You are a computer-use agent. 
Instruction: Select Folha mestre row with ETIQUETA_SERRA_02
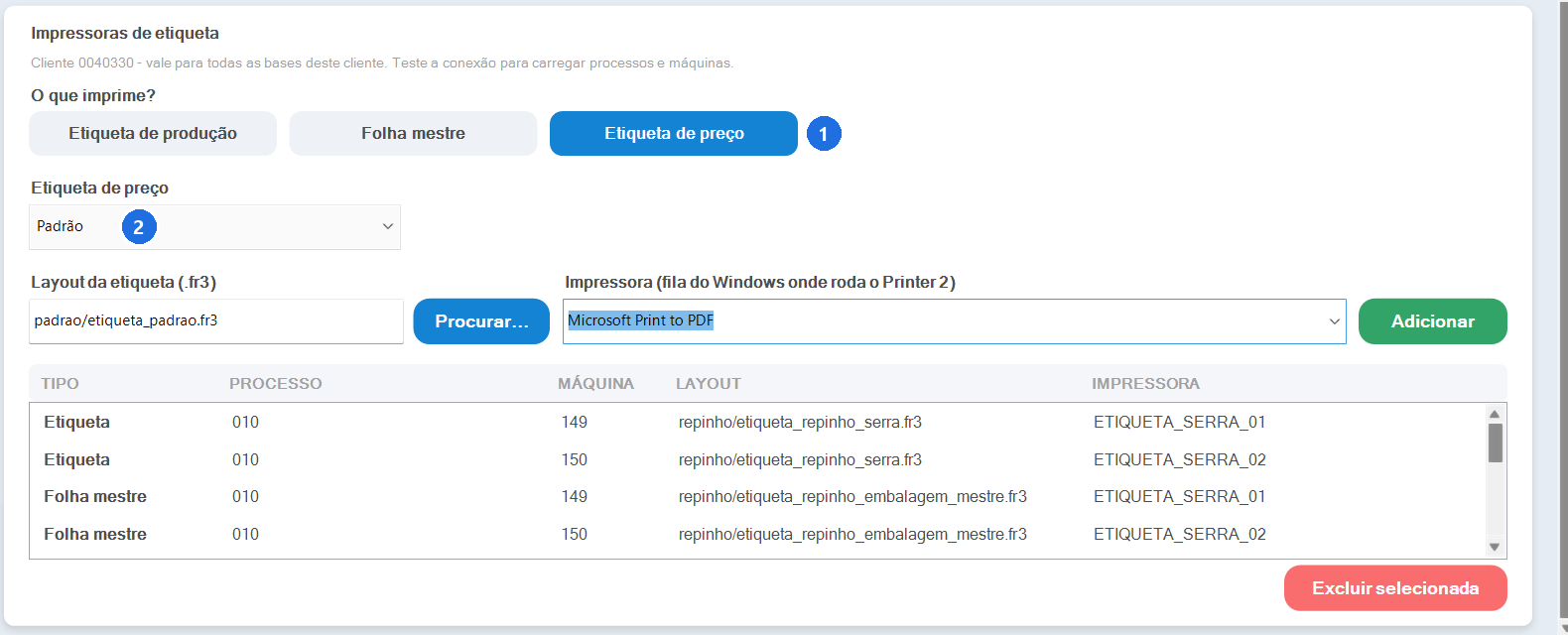coord(757,534)
